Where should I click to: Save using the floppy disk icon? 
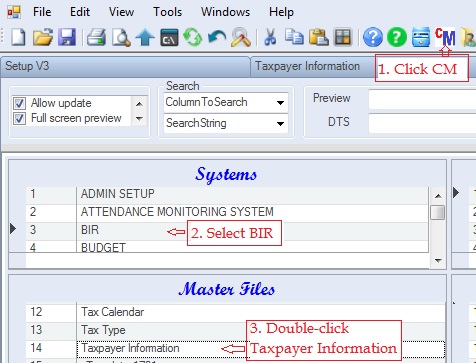tap(67, 37)
